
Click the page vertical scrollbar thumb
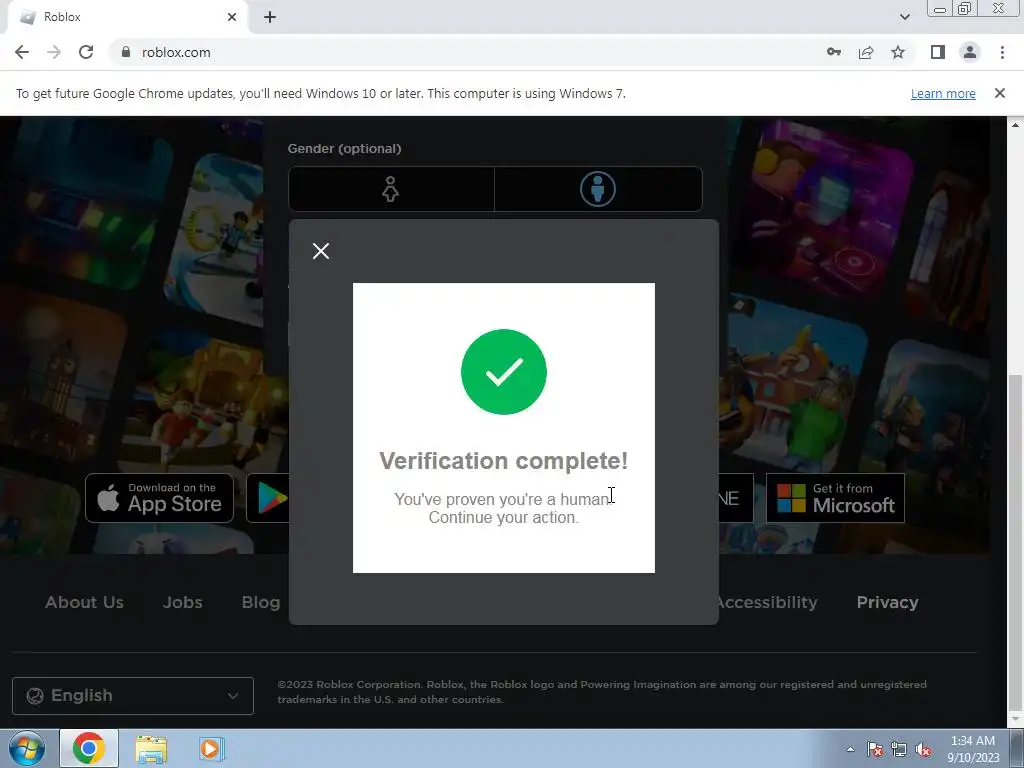click(x=1015, y=542)
